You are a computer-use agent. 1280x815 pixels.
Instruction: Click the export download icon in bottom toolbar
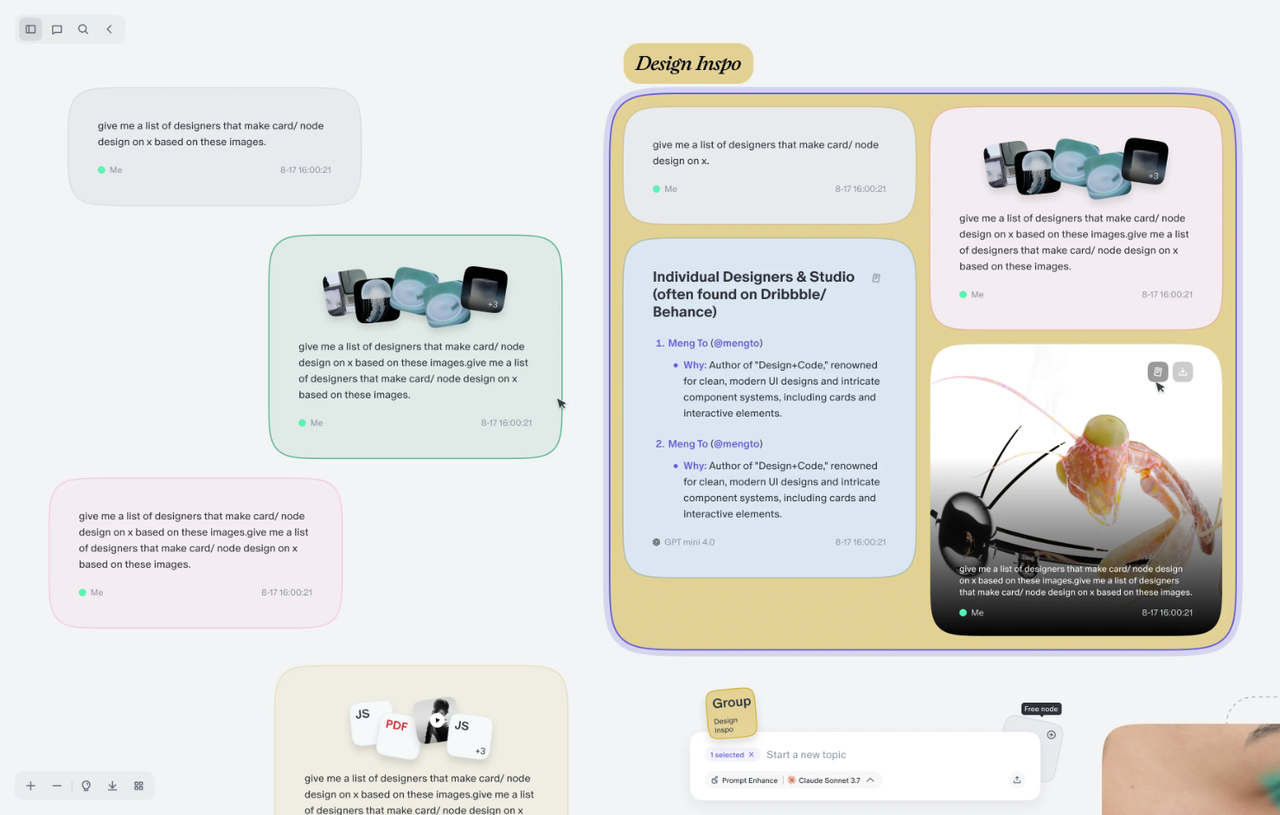pyautogui.click(x=112, y=786)
